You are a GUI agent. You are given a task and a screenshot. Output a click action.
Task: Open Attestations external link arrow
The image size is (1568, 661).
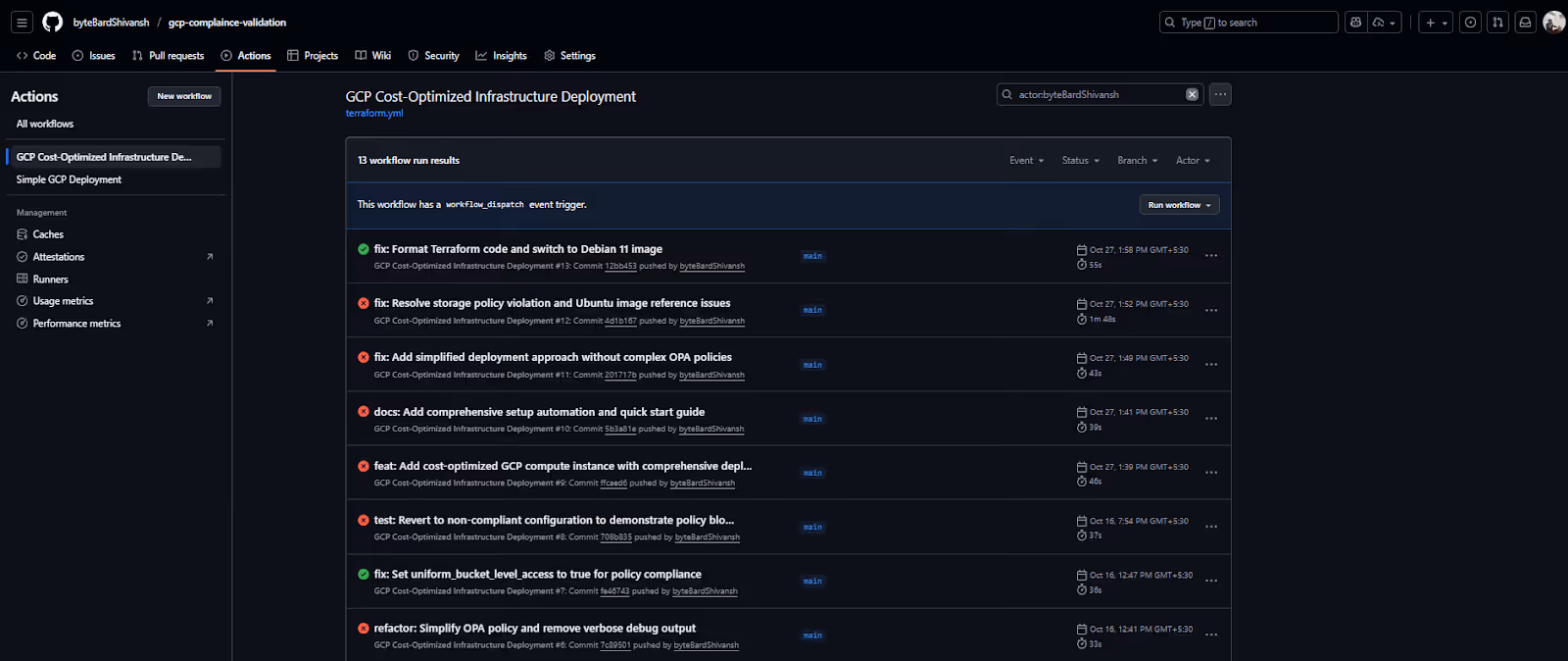click(x=210, y=257)
